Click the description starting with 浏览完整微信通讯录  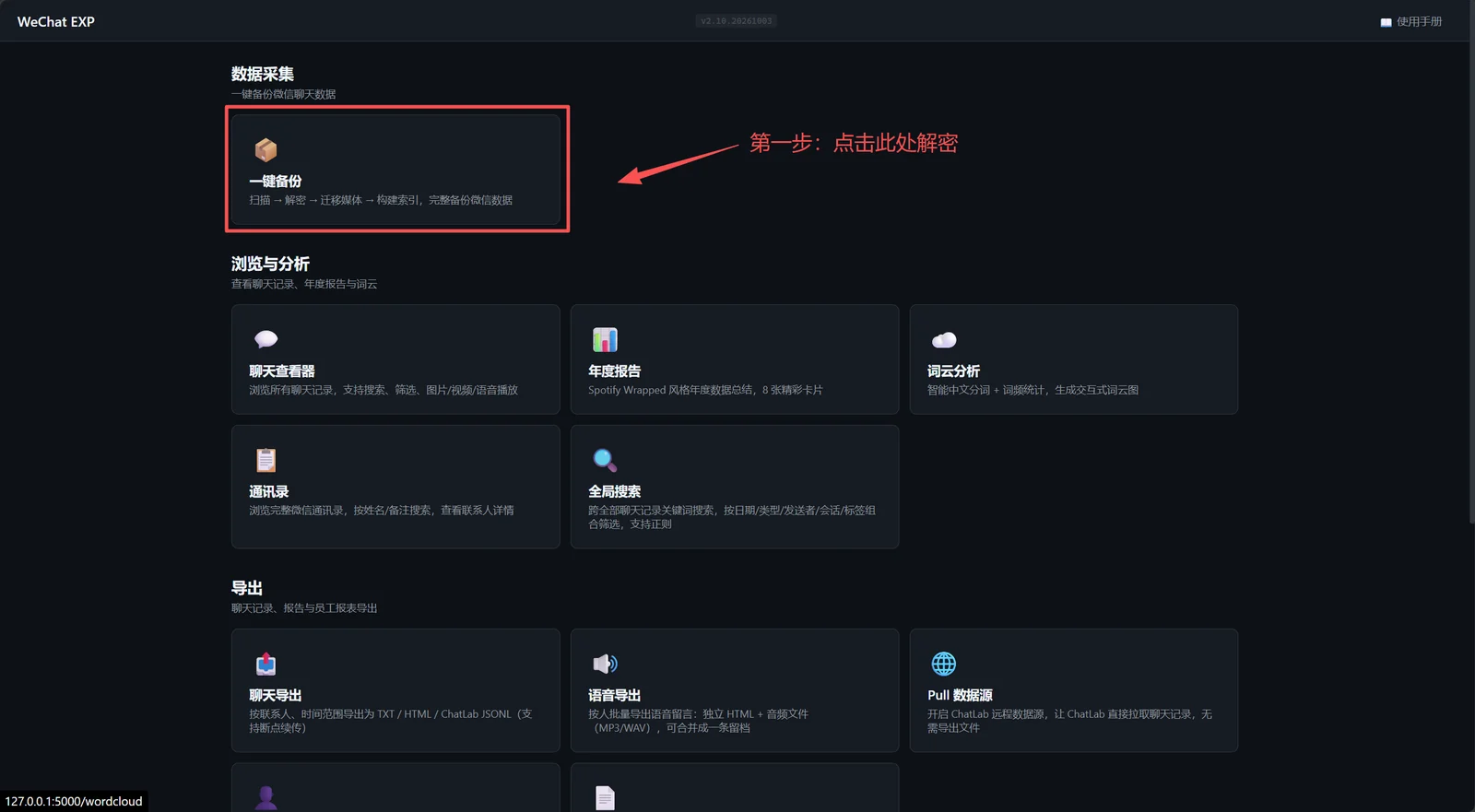[382, 511]
